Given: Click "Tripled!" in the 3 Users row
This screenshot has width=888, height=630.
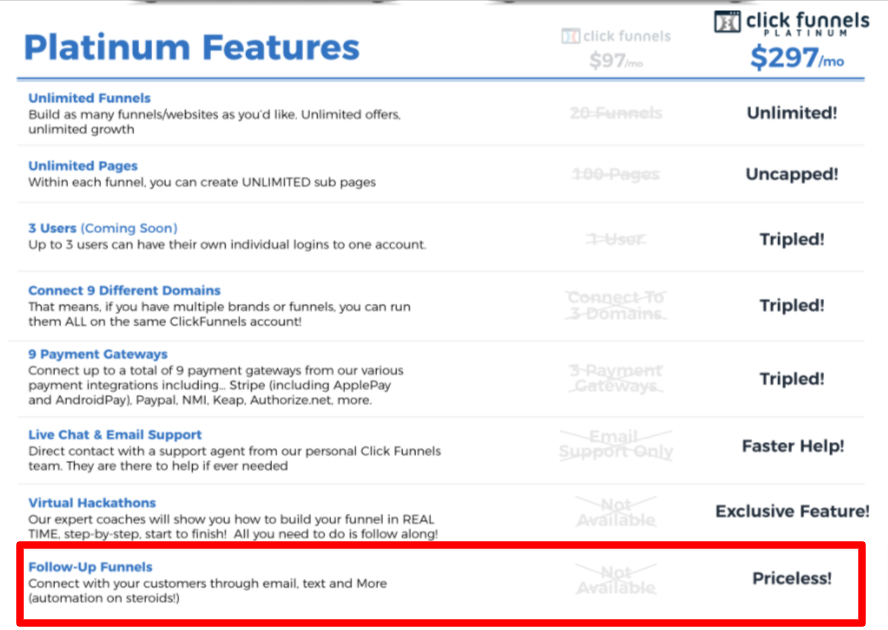Looking at the screenshot, I should click(792, 239).
